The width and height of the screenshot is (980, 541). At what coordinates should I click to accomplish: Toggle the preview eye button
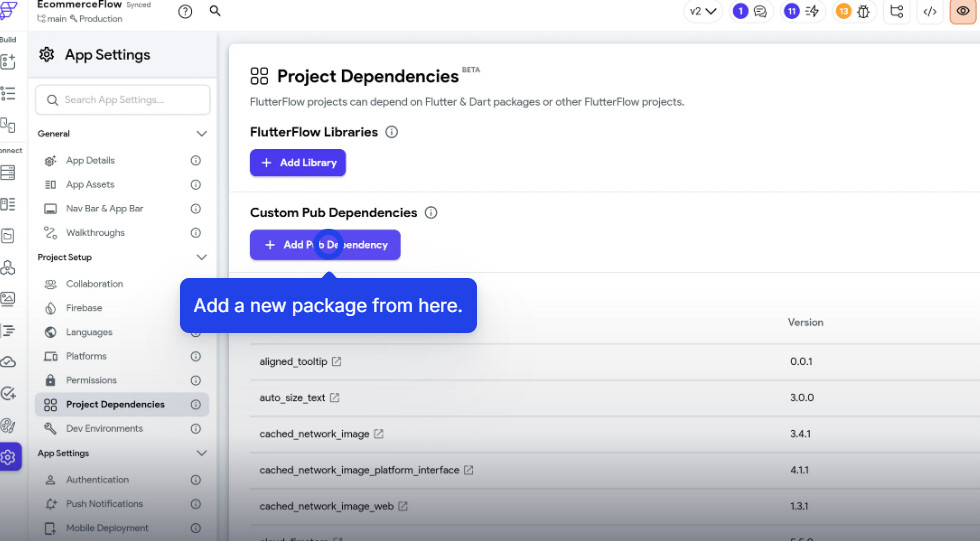coord(963,11)
